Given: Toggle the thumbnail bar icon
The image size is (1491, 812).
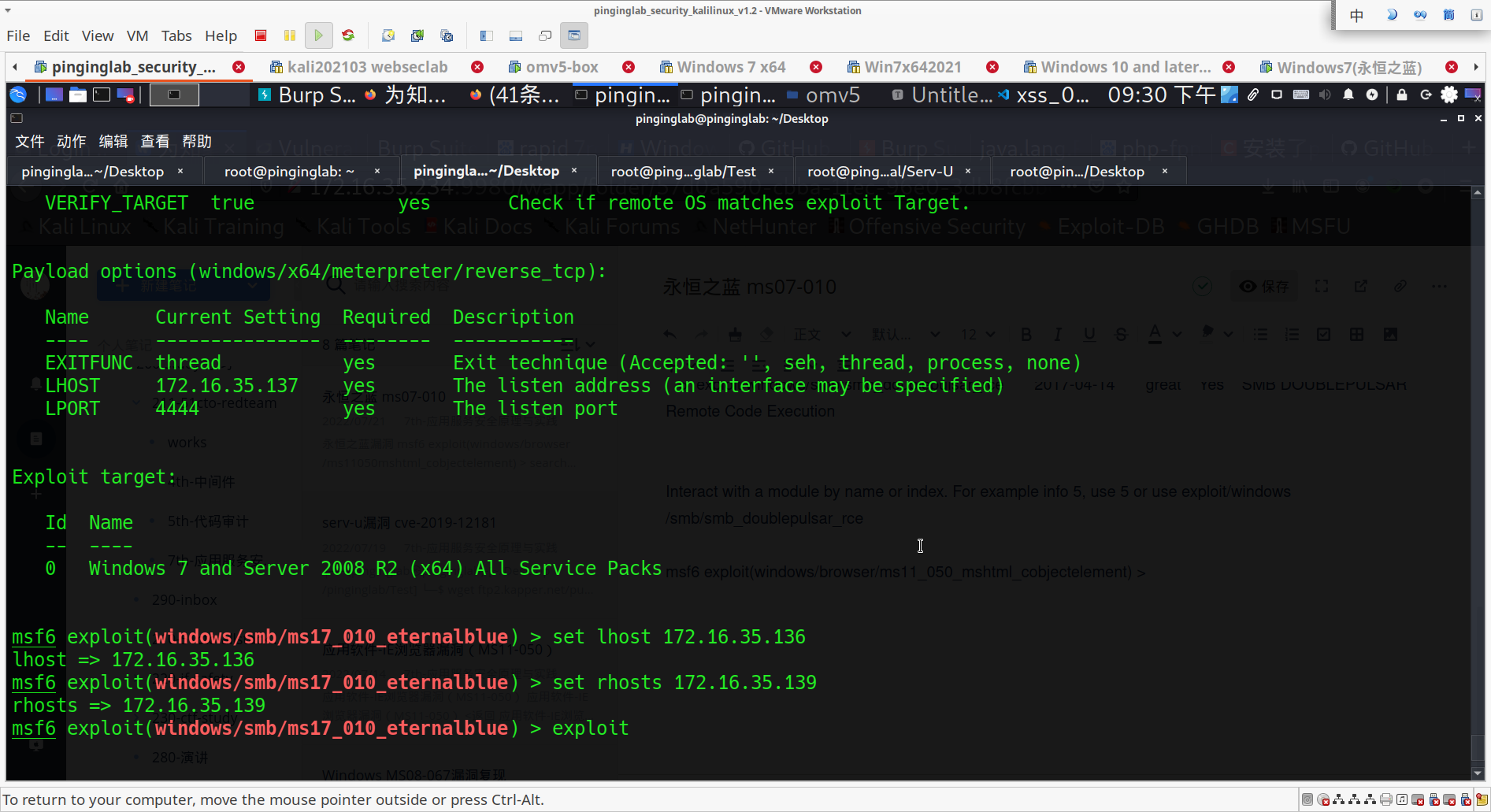Looking at the screenshot, I should tap(516, 35).
